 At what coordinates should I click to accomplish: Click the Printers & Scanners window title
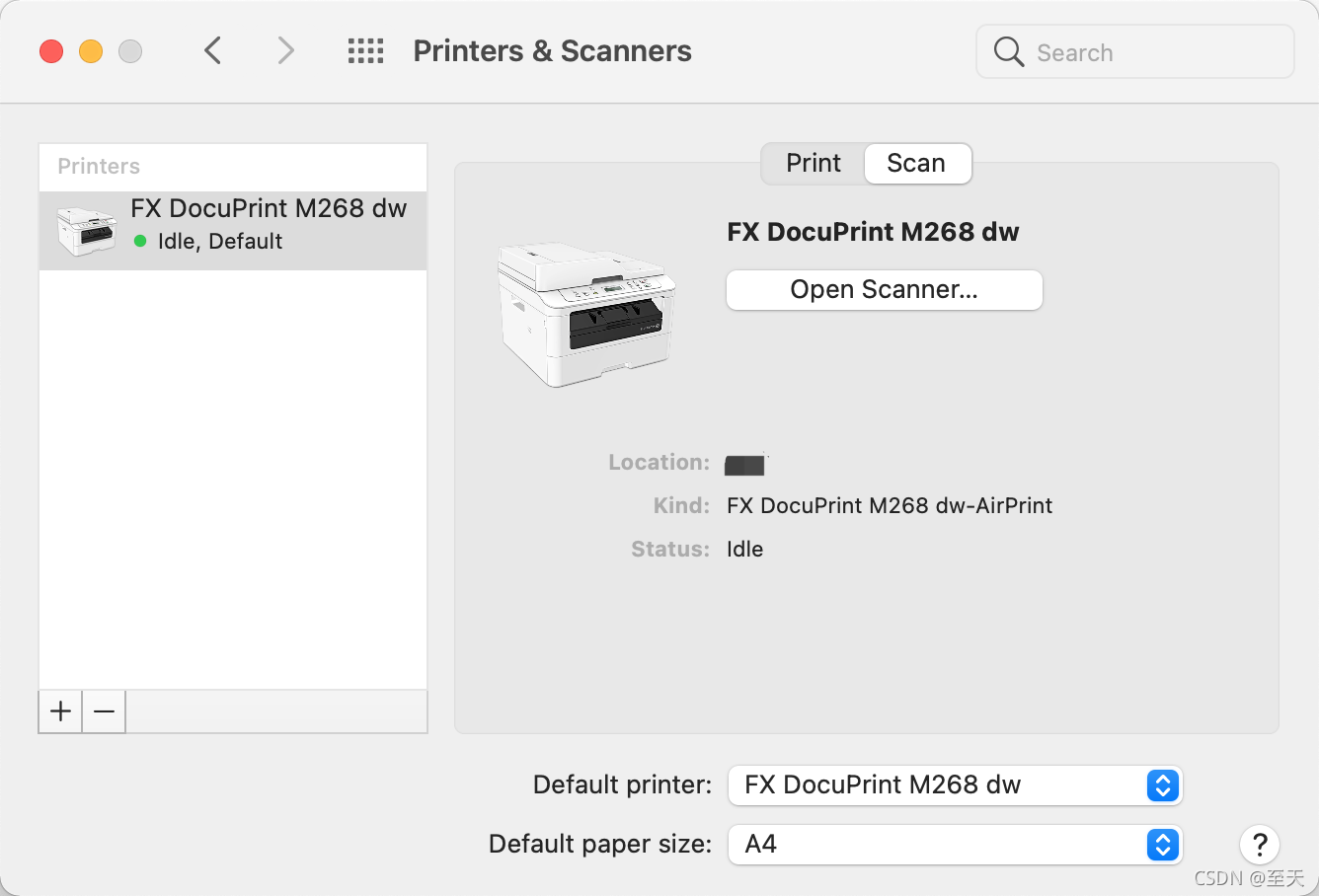pos(552,51)
